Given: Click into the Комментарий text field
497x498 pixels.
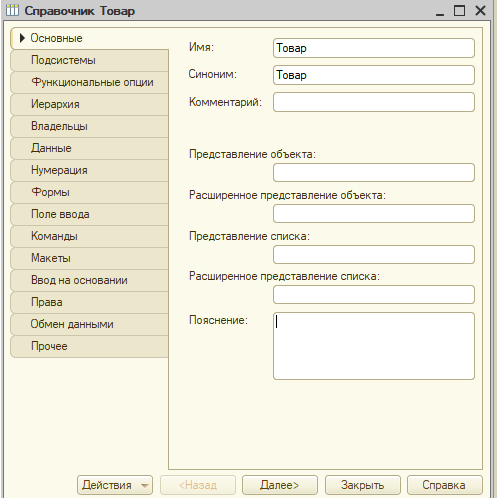Looking at the screenshot, I should click(x=374, y=102).
